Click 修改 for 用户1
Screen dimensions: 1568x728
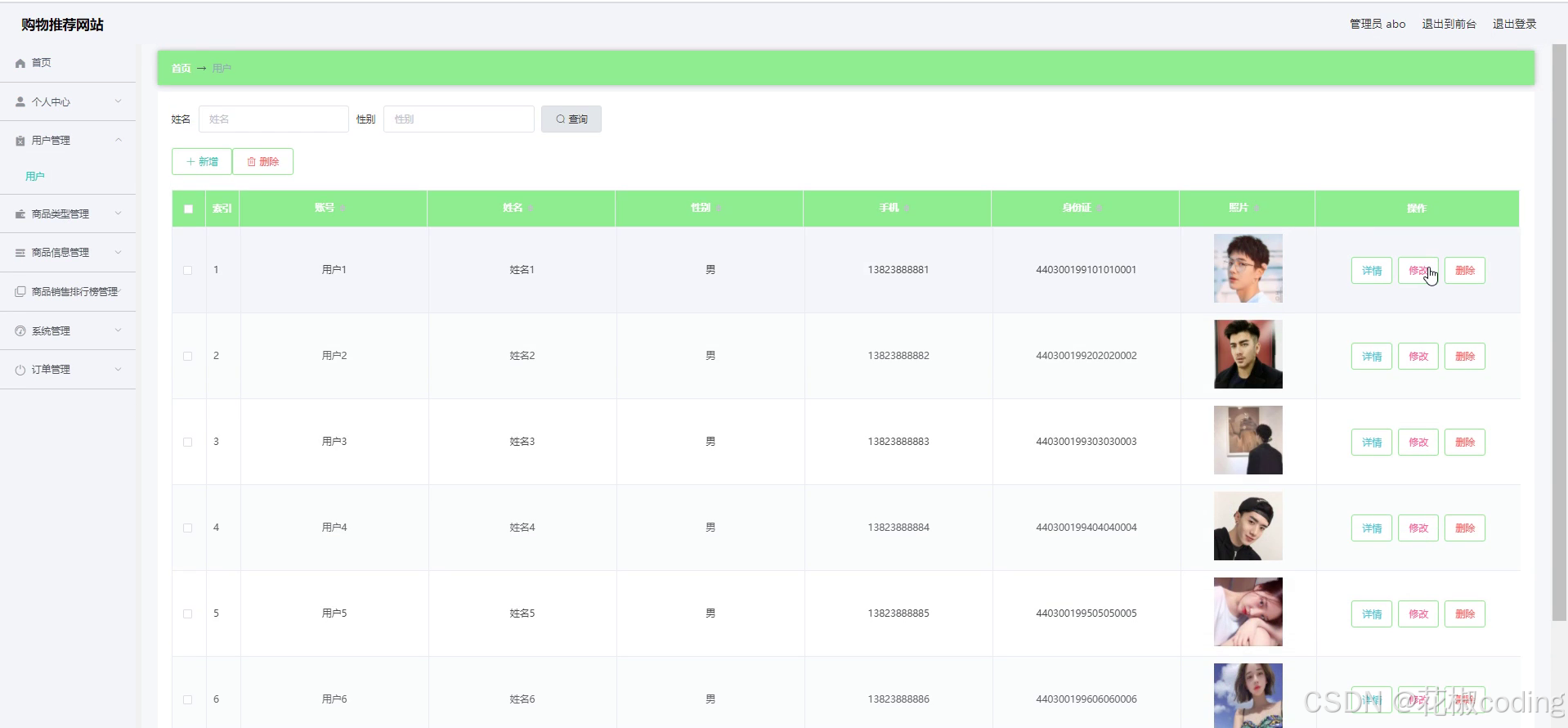[1418, 271]
